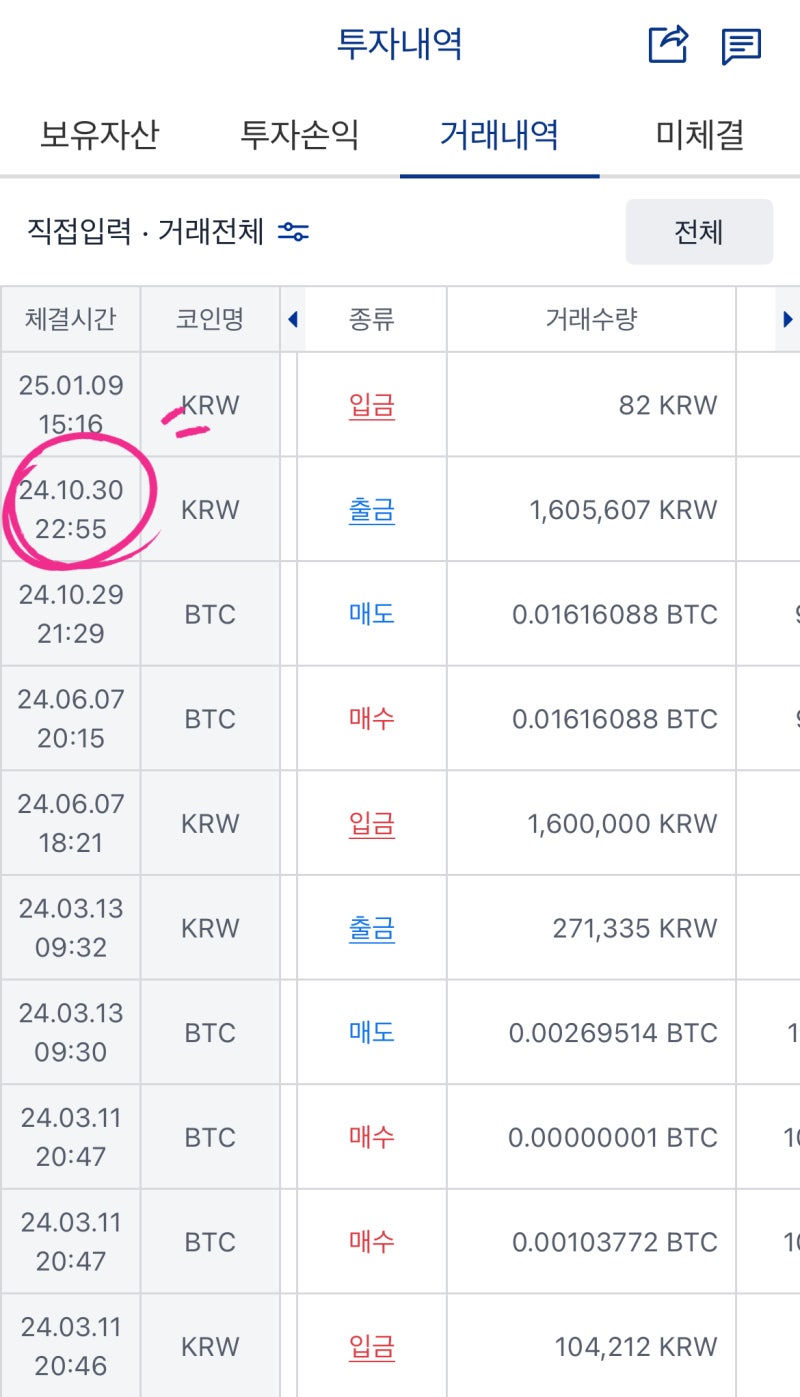This screenshot has height=1397, width=800.
Task: Open the circled 출금 withdrawal of 1,605,607 KRW
Action: [372, 510]
